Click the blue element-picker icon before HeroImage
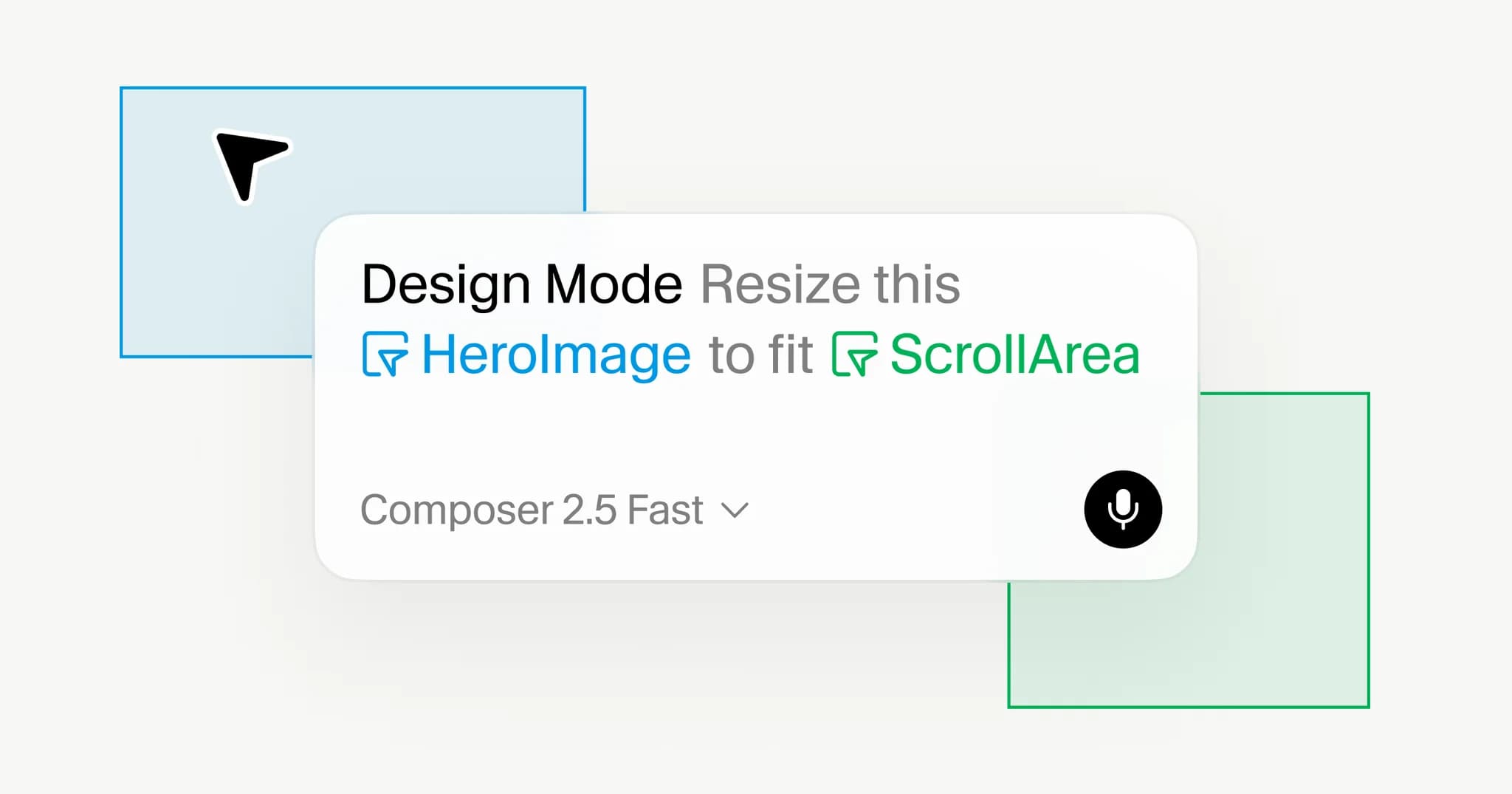The width and height of the screenshot is (1512, 794). 385,354
